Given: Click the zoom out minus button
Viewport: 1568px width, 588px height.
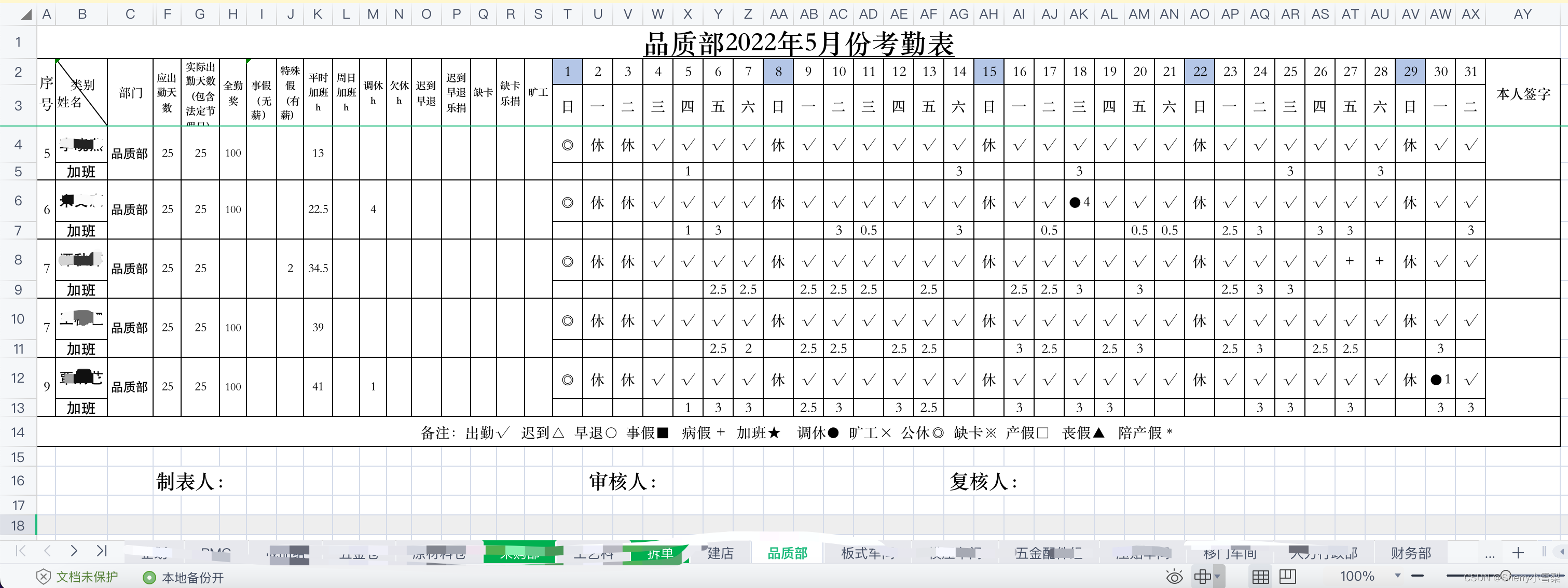Looking at the screenshot, I should click(x=1417, y=576).
